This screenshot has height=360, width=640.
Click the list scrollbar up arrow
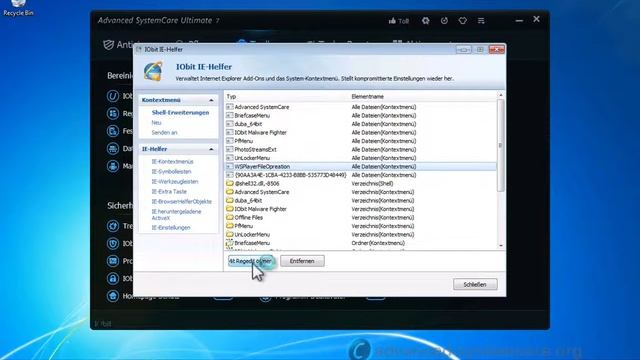click(501, 95)
